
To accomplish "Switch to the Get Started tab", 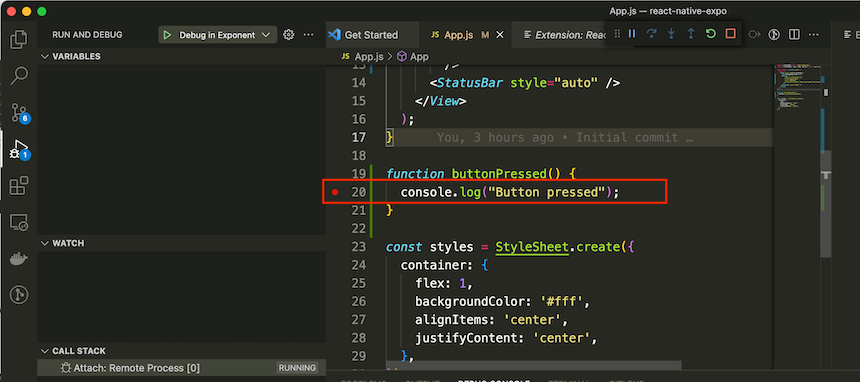I will pos(363,35).
